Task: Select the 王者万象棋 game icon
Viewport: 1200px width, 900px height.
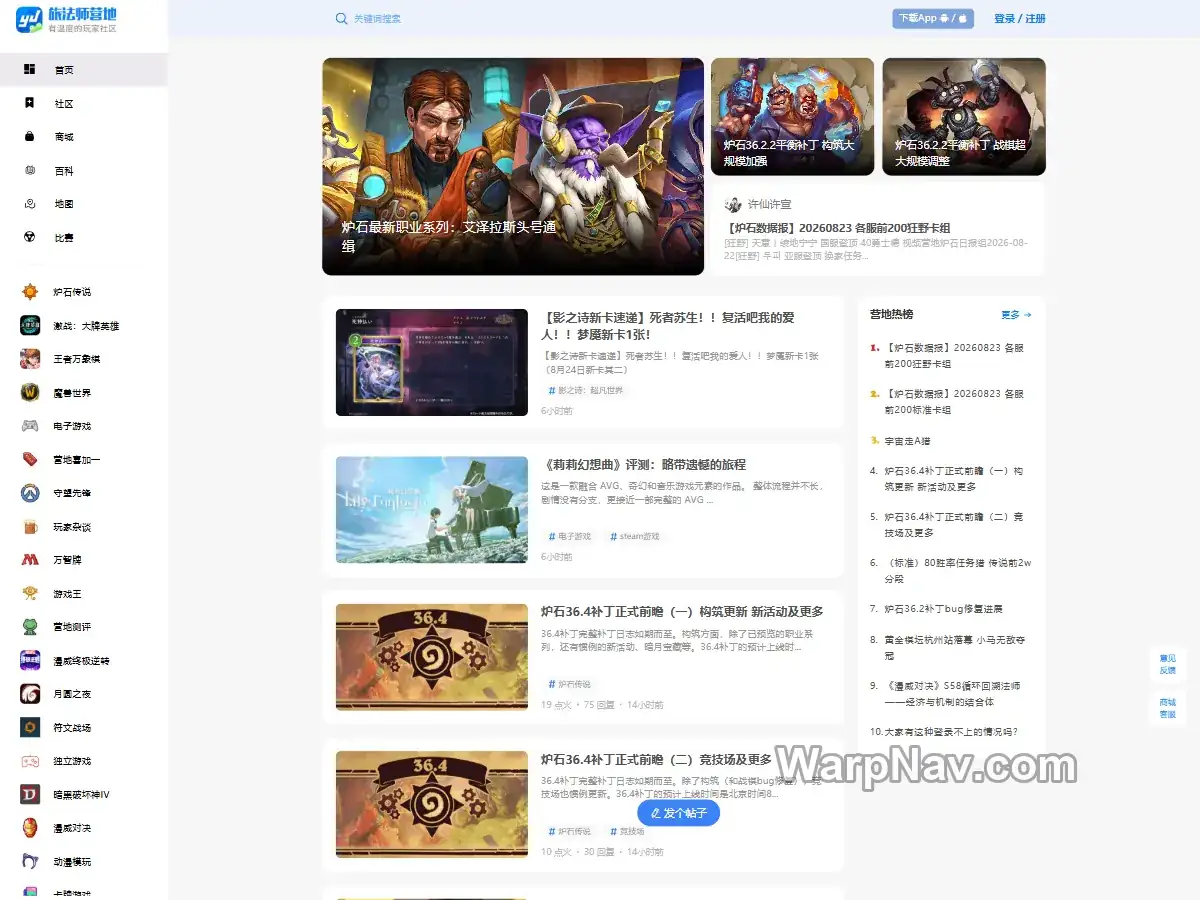Action: (30, 359)
